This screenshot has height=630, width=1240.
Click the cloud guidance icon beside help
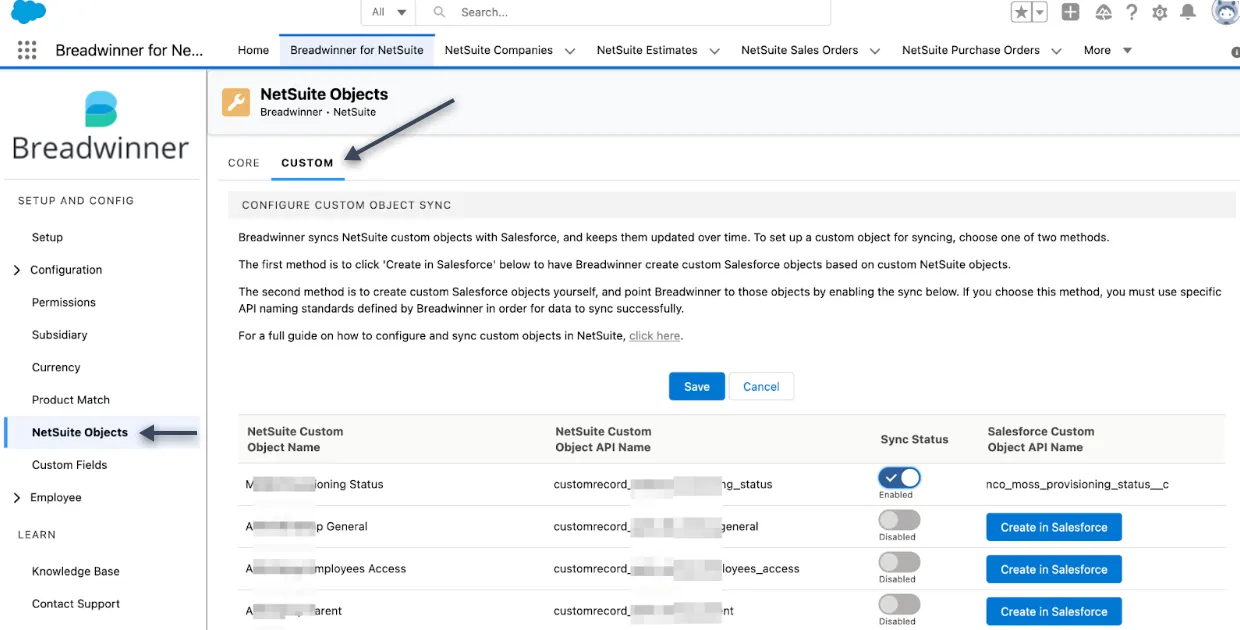[x=1103, y=12]
